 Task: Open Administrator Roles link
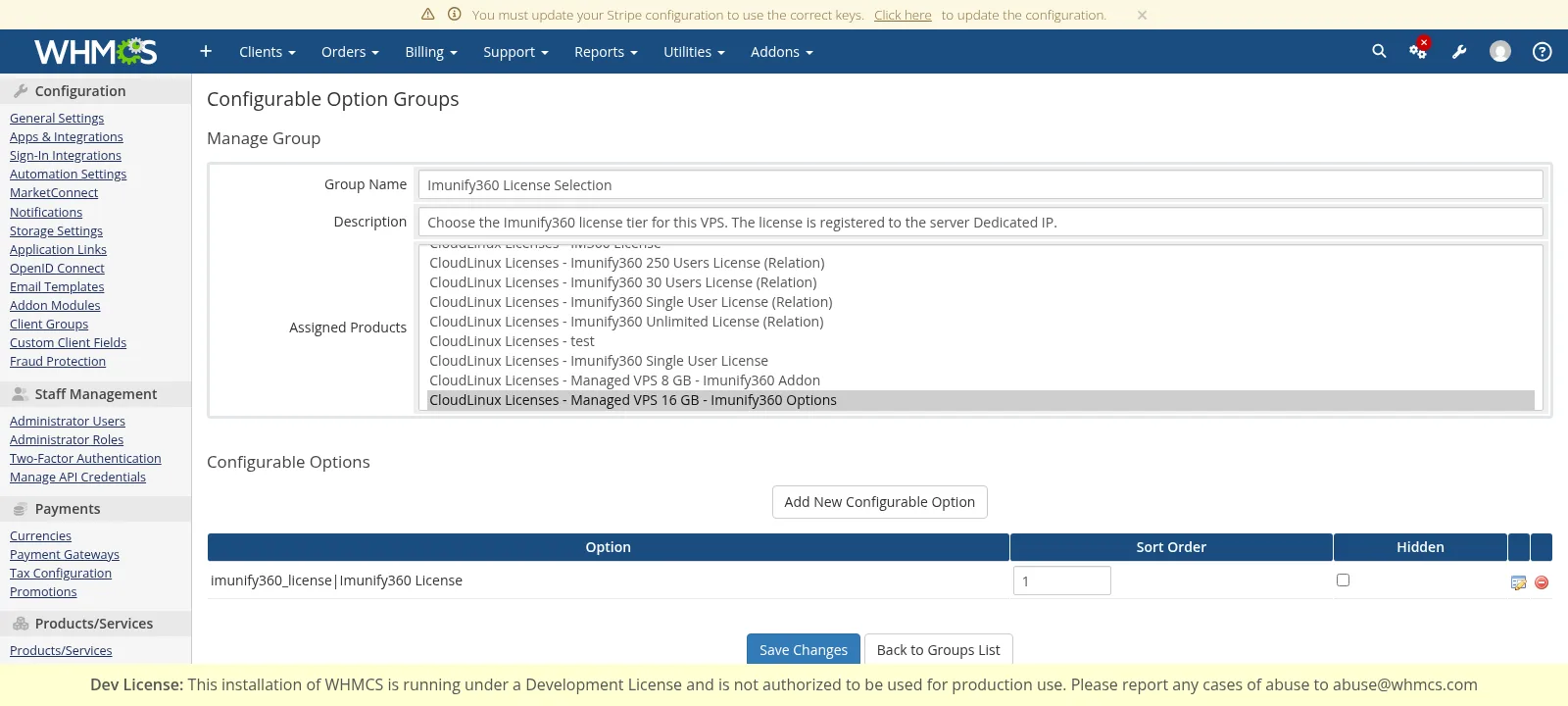67,439
